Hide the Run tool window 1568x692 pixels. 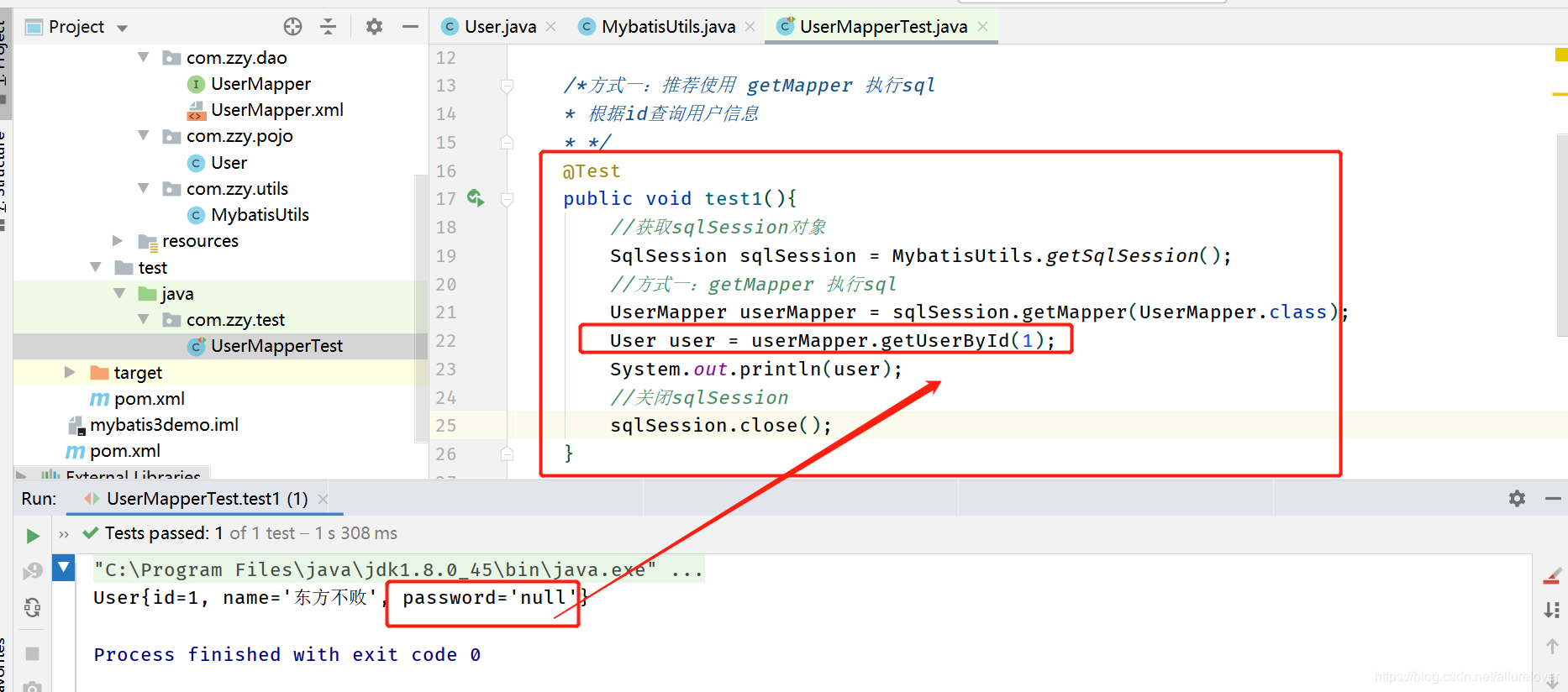(x=1553, y=499)
